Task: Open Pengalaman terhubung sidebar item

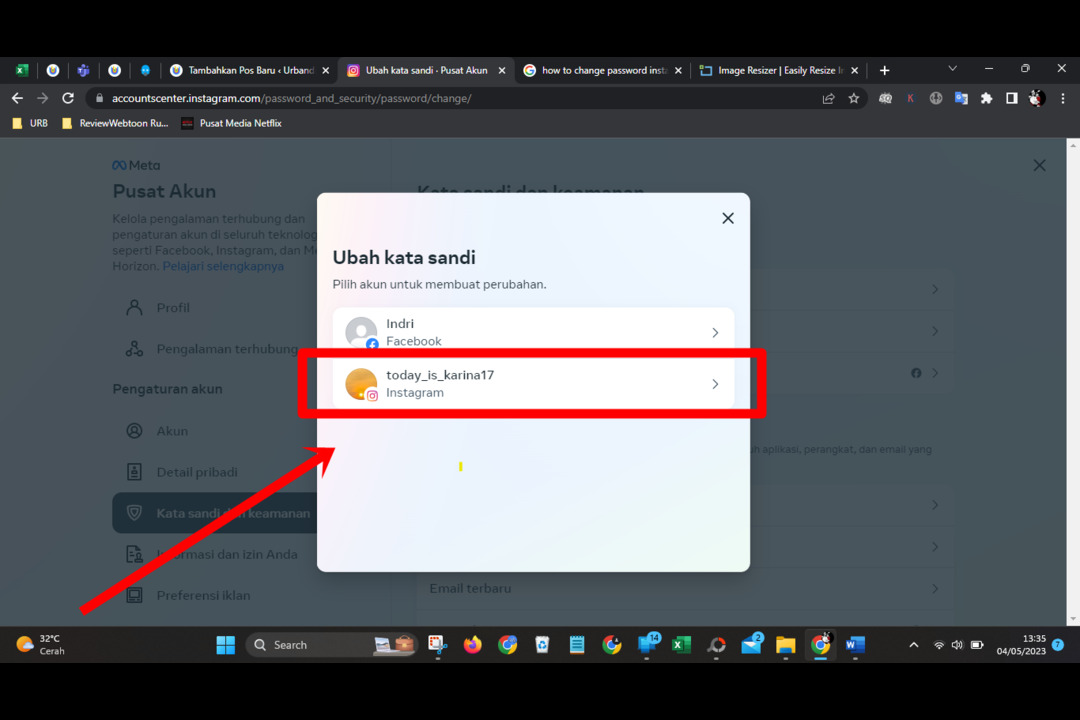Action: [x=212, y=349]
